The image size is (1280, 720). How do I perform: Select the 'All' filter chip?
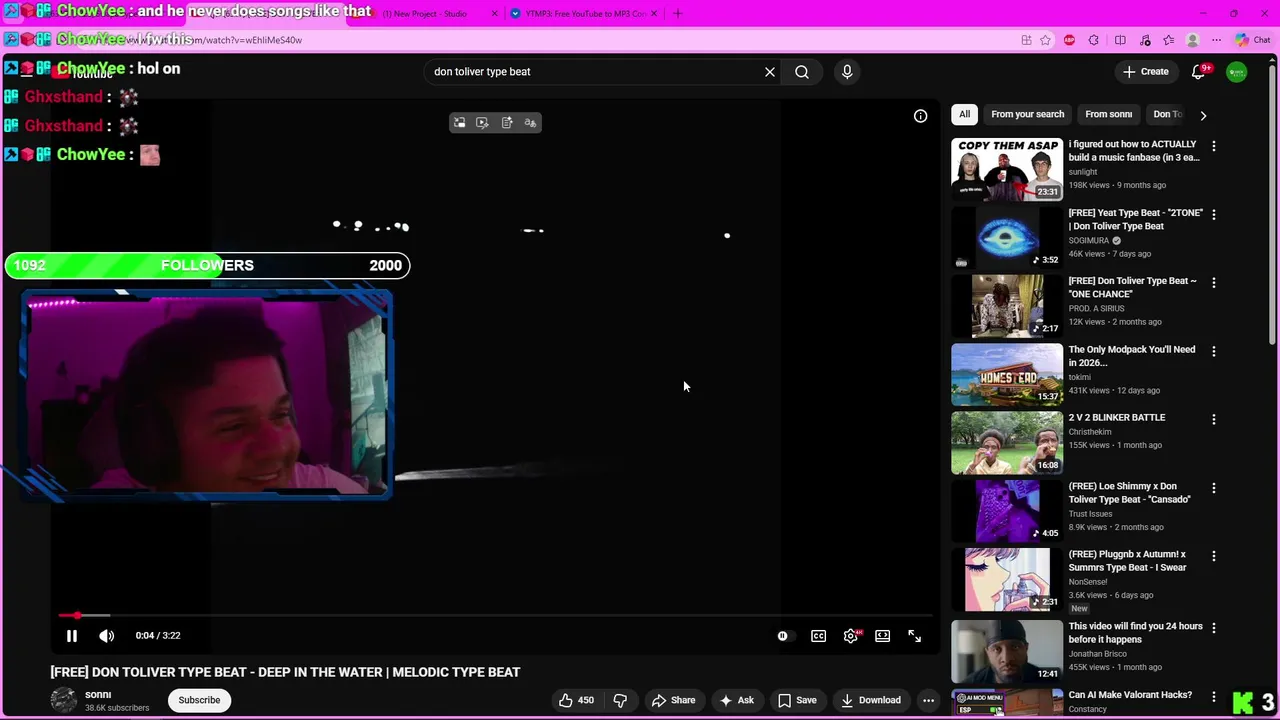pos(964,114)
